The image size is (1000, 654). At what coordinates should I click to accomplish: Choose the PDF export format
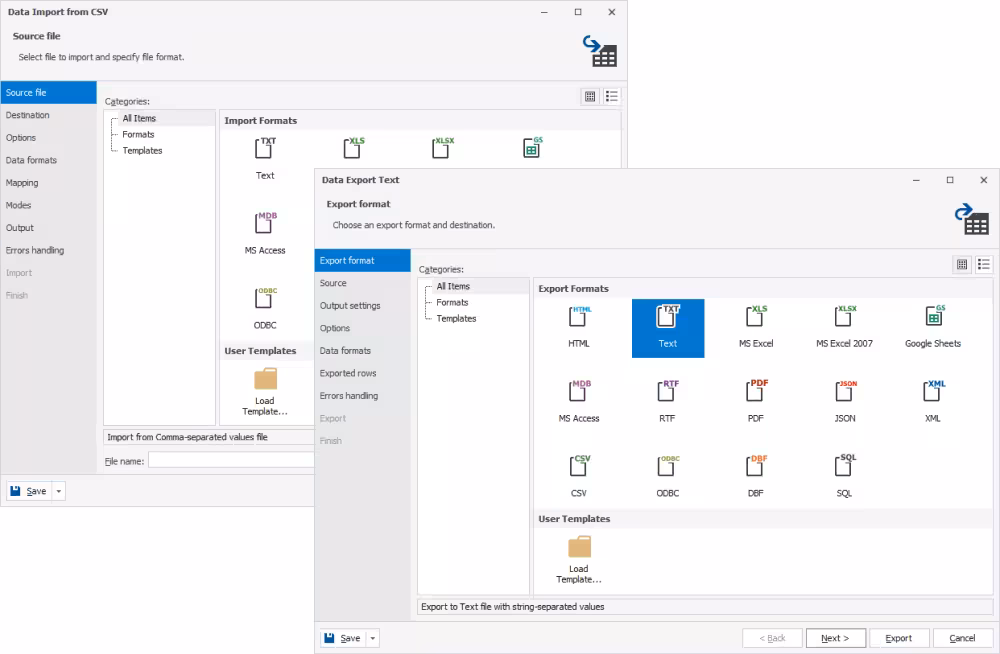point(756,402)
